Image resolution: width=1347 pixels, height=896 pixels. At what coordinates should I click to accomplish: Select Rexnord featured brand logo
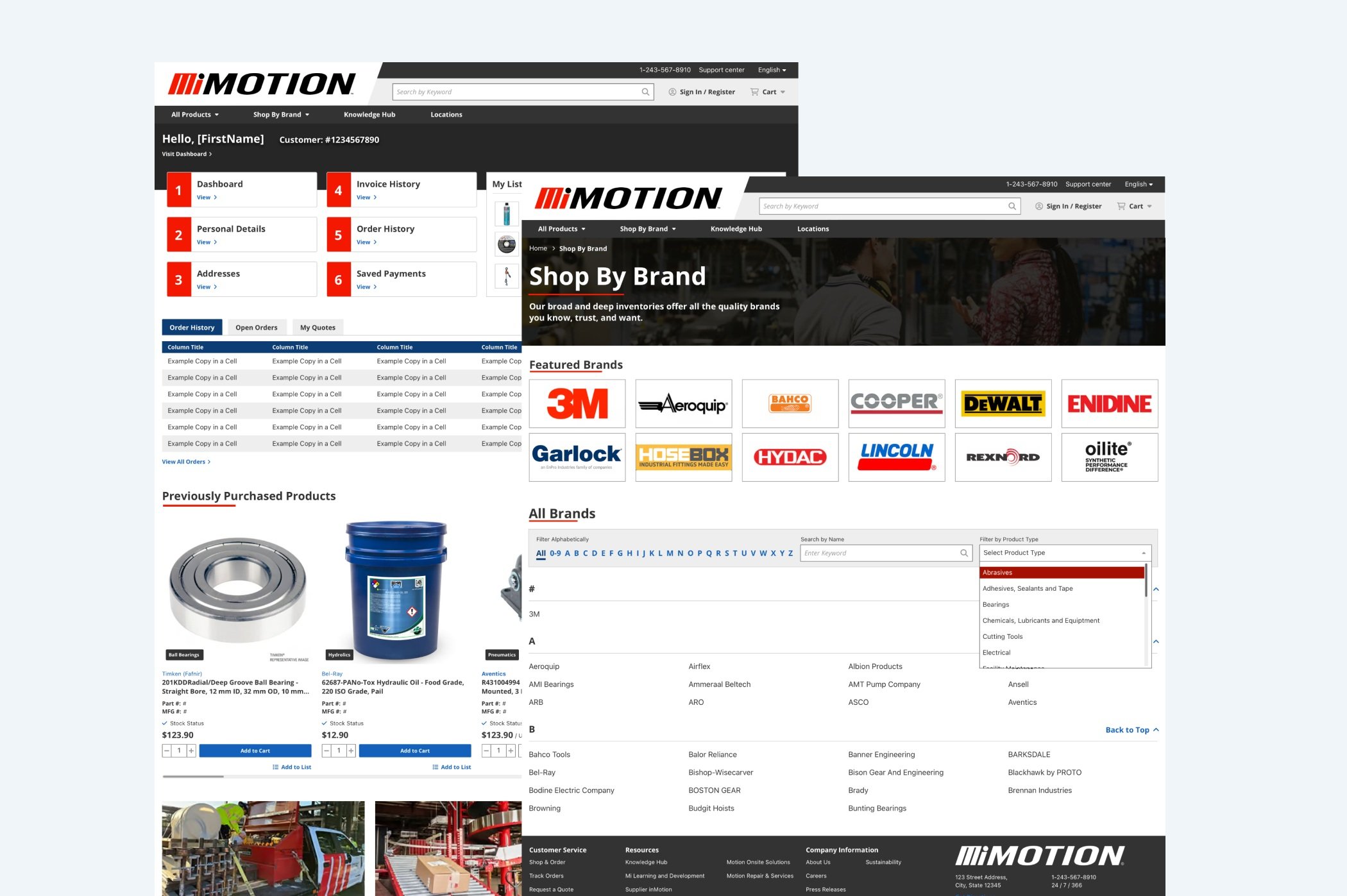pos(1003,457)
